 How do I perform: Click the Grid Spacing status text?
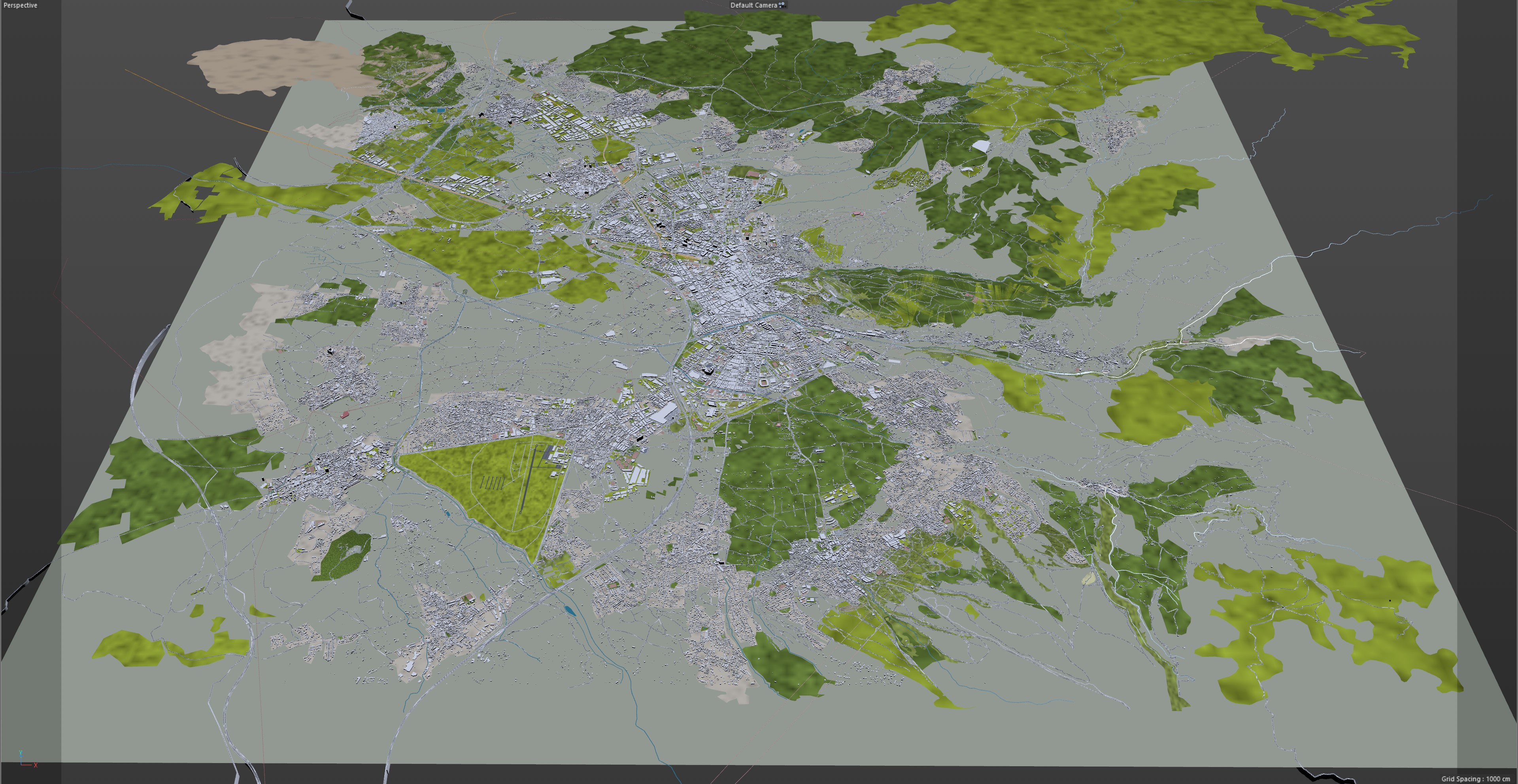coord(1476,779)
